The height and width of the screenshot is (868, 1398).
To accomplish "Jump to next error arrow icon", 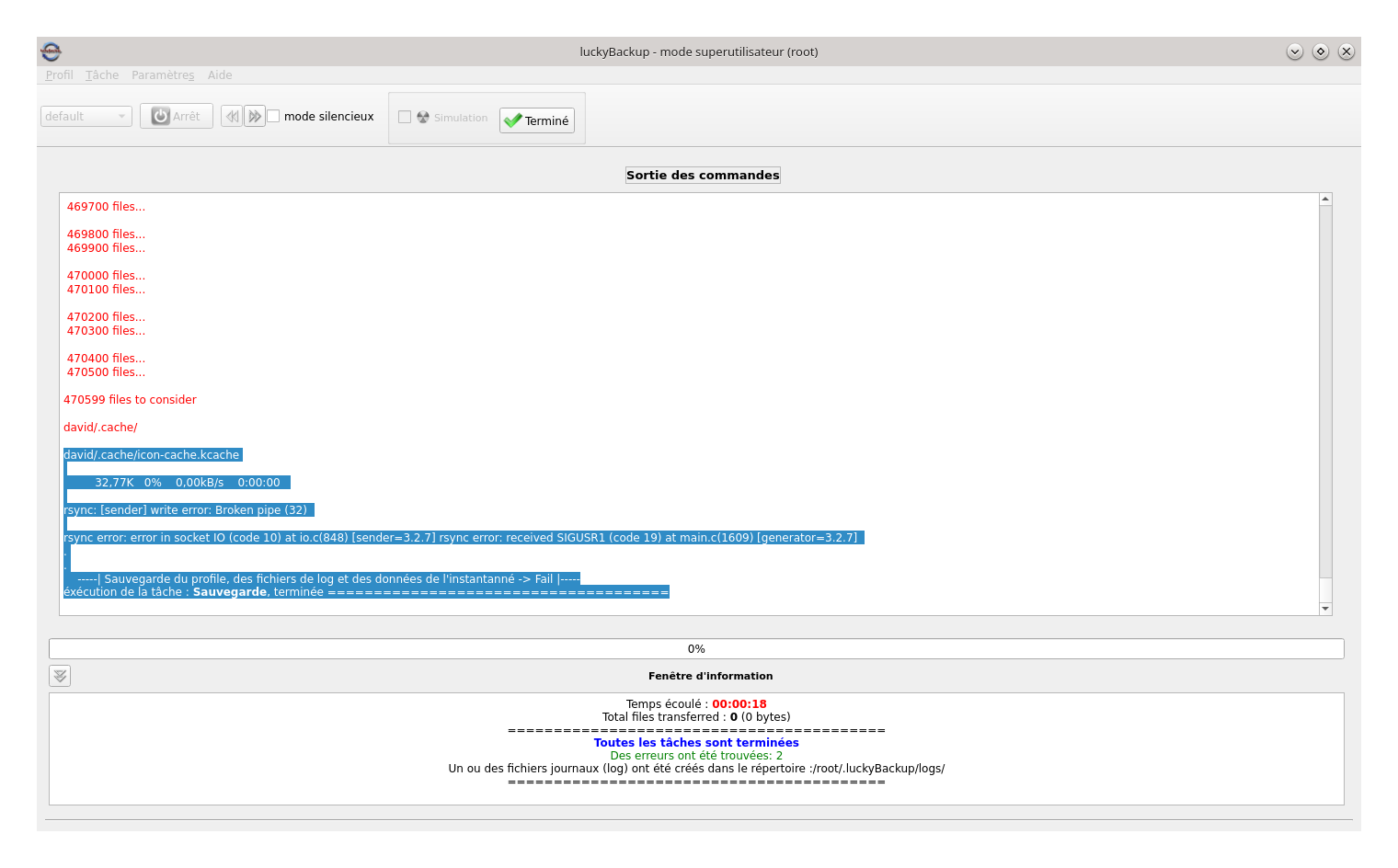I will (x=255, y=116).
